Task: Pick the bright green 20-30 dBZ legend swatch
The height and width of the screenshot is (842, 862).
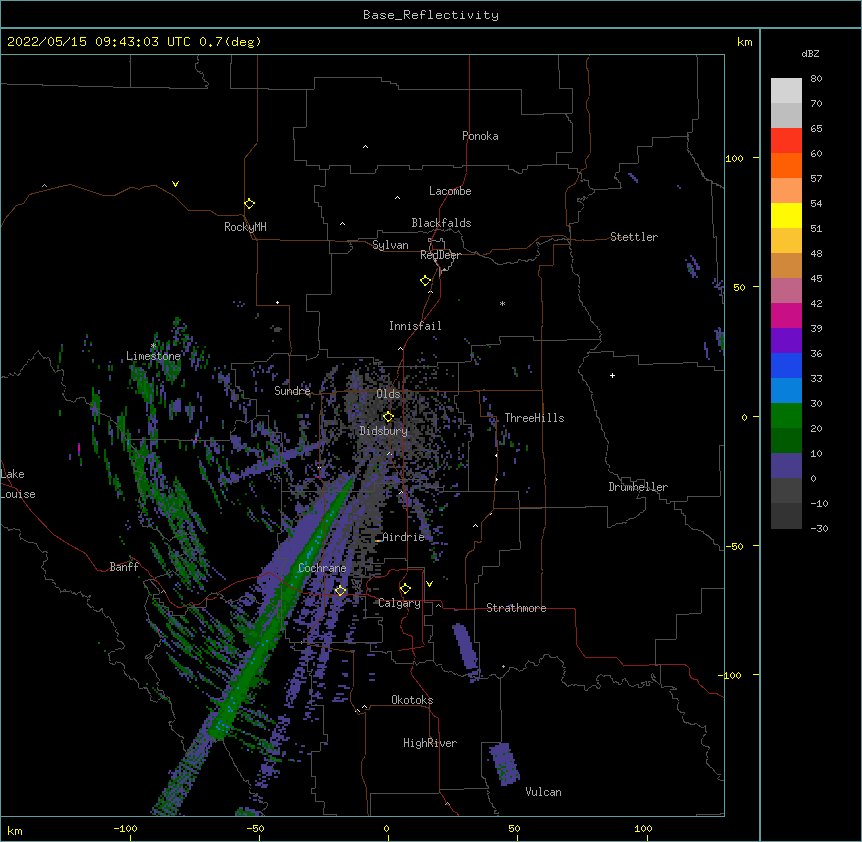Action: (x=786, y=416)
